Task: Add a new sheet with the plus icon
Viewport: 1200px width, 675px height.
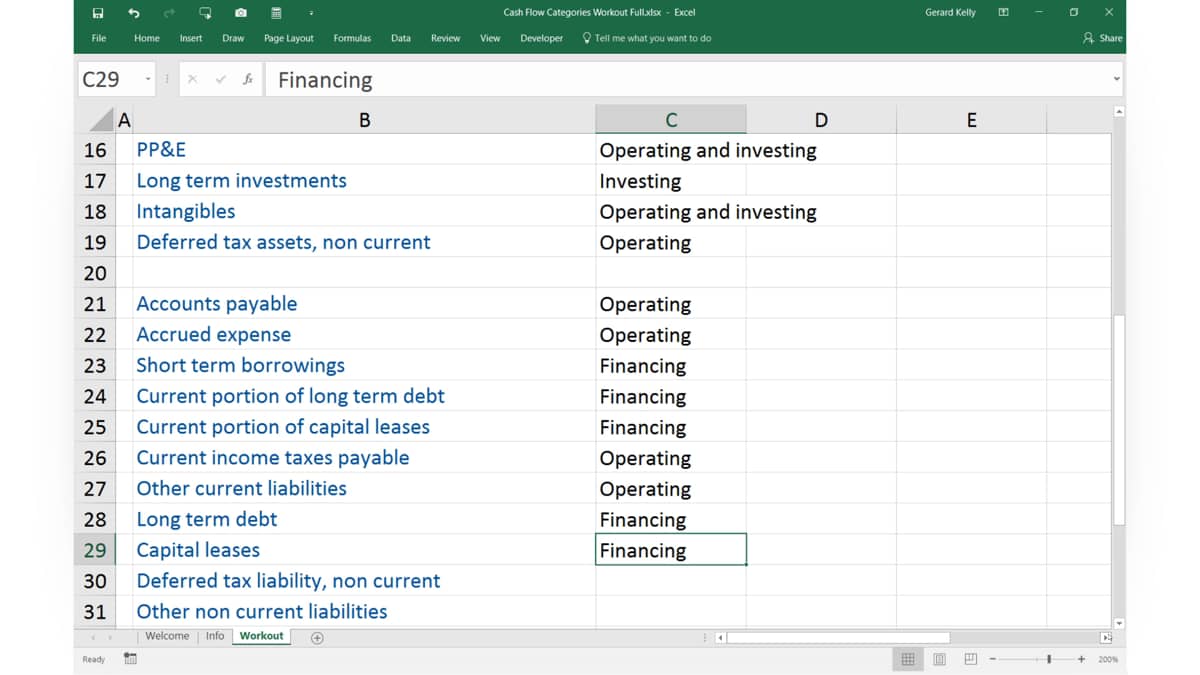Action: tap(317, 638)
